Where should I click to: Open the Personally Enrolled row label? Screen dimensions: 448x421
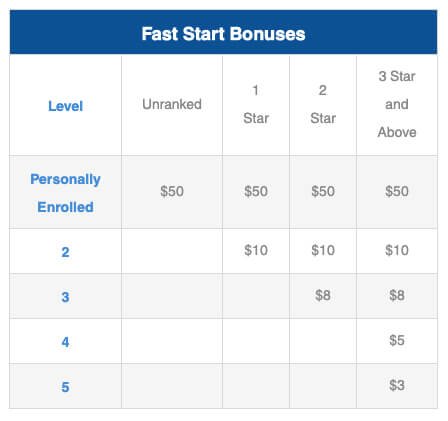coord(65,193)
